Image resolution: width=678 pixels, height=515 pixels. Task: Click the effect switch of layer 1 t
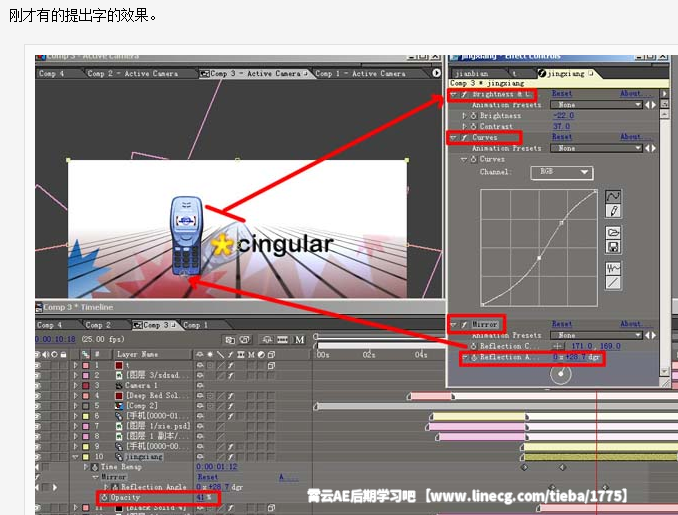[x=231, y=366]
